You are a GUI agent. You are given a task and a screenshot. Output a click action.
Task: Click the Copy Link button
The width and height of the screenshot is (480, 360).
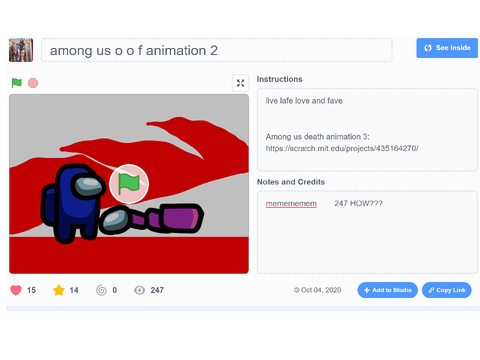click(x=447, y=290)
